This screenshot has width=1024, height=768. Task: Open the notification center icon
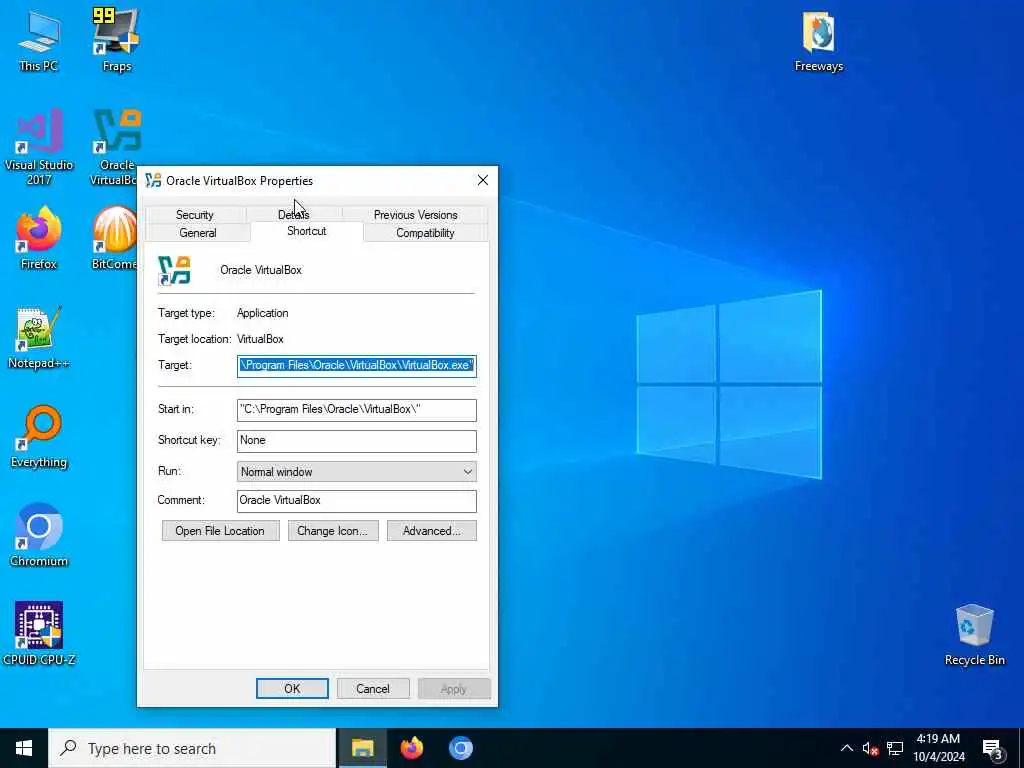pyautogui.click(x=992, y=749)
